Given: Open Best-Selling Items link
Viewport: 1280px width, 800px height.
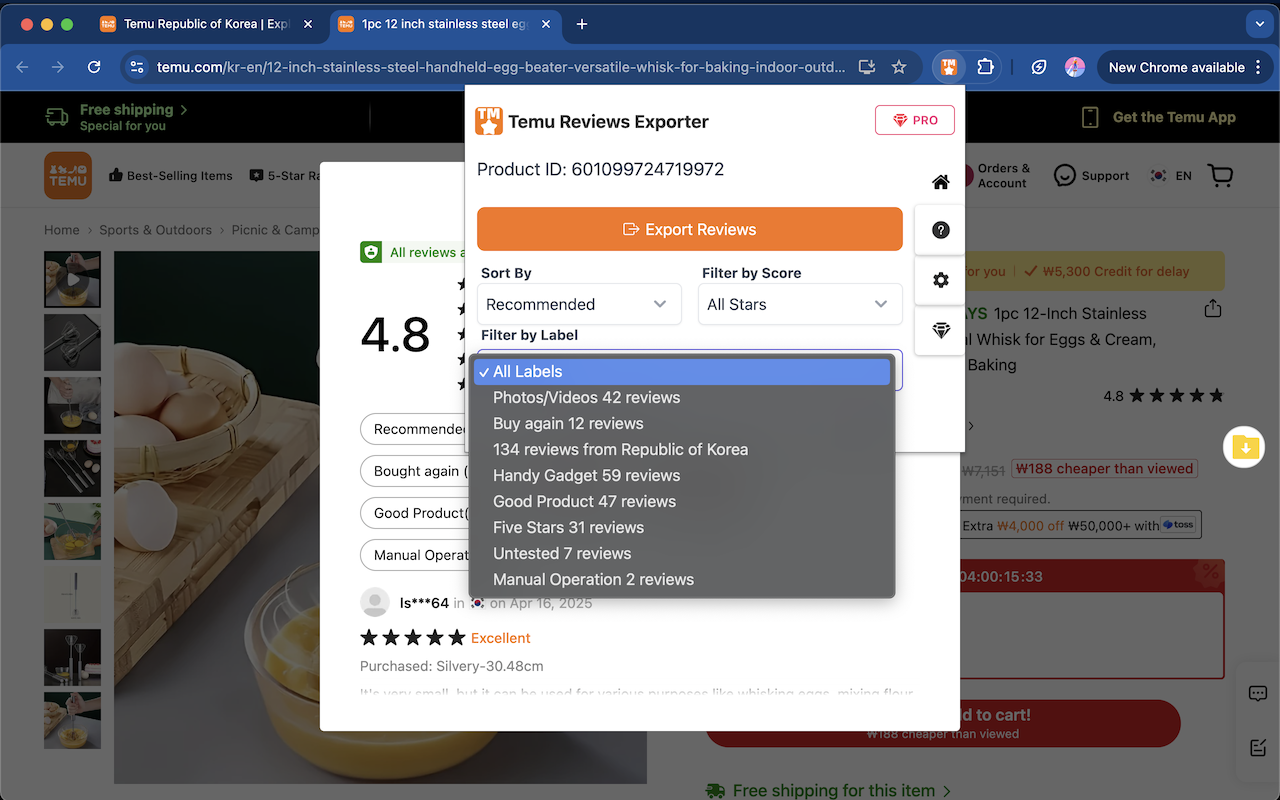Looking at the screenshot, I should click(170, 176).
